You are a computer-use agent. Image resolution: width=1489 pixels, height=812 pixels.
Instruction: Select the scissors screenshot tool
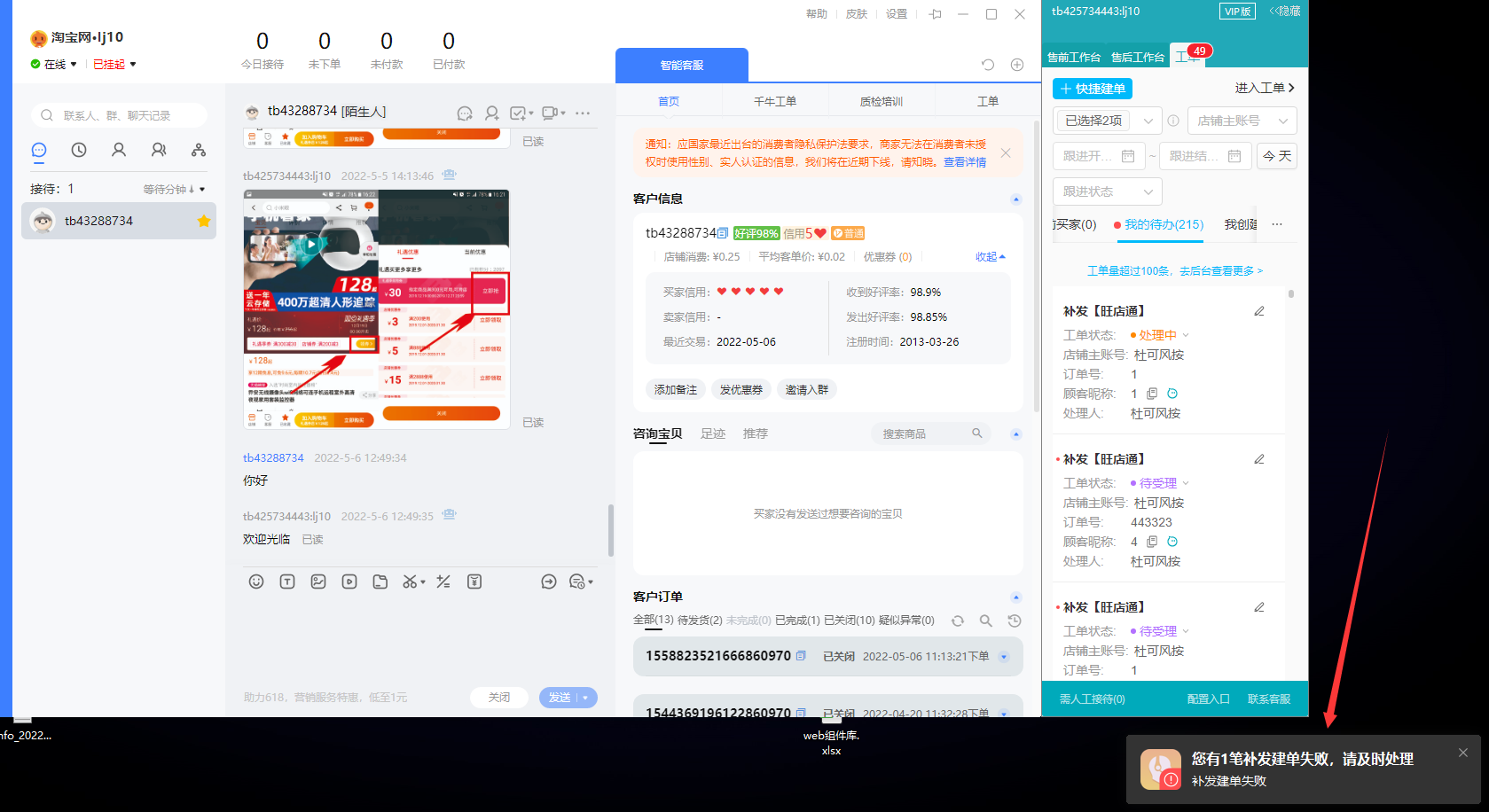tap(409, 582)
